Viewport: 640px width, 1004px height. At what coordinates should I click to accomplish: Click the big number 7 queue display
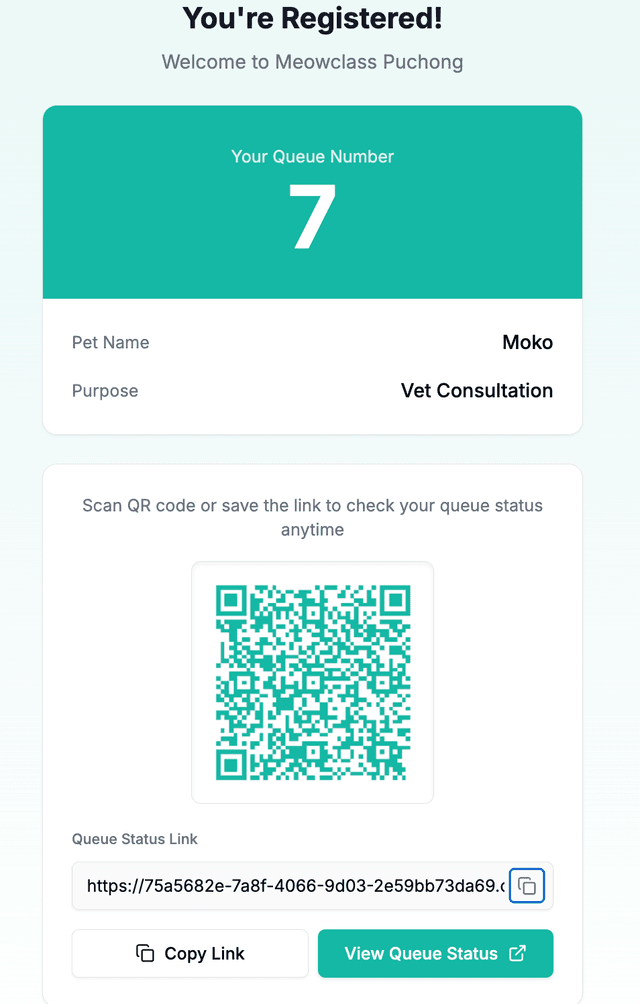(x=312, y=213)
